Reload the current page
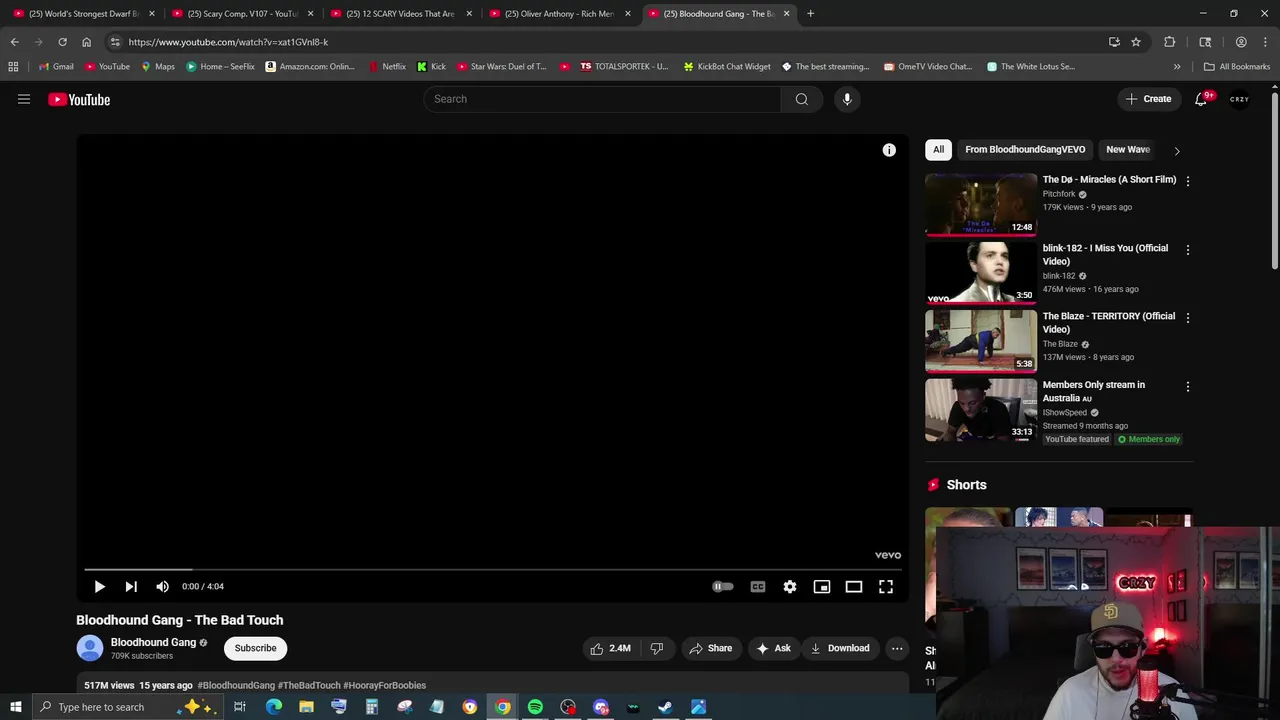1280x720 pixels. pos(62,42)
